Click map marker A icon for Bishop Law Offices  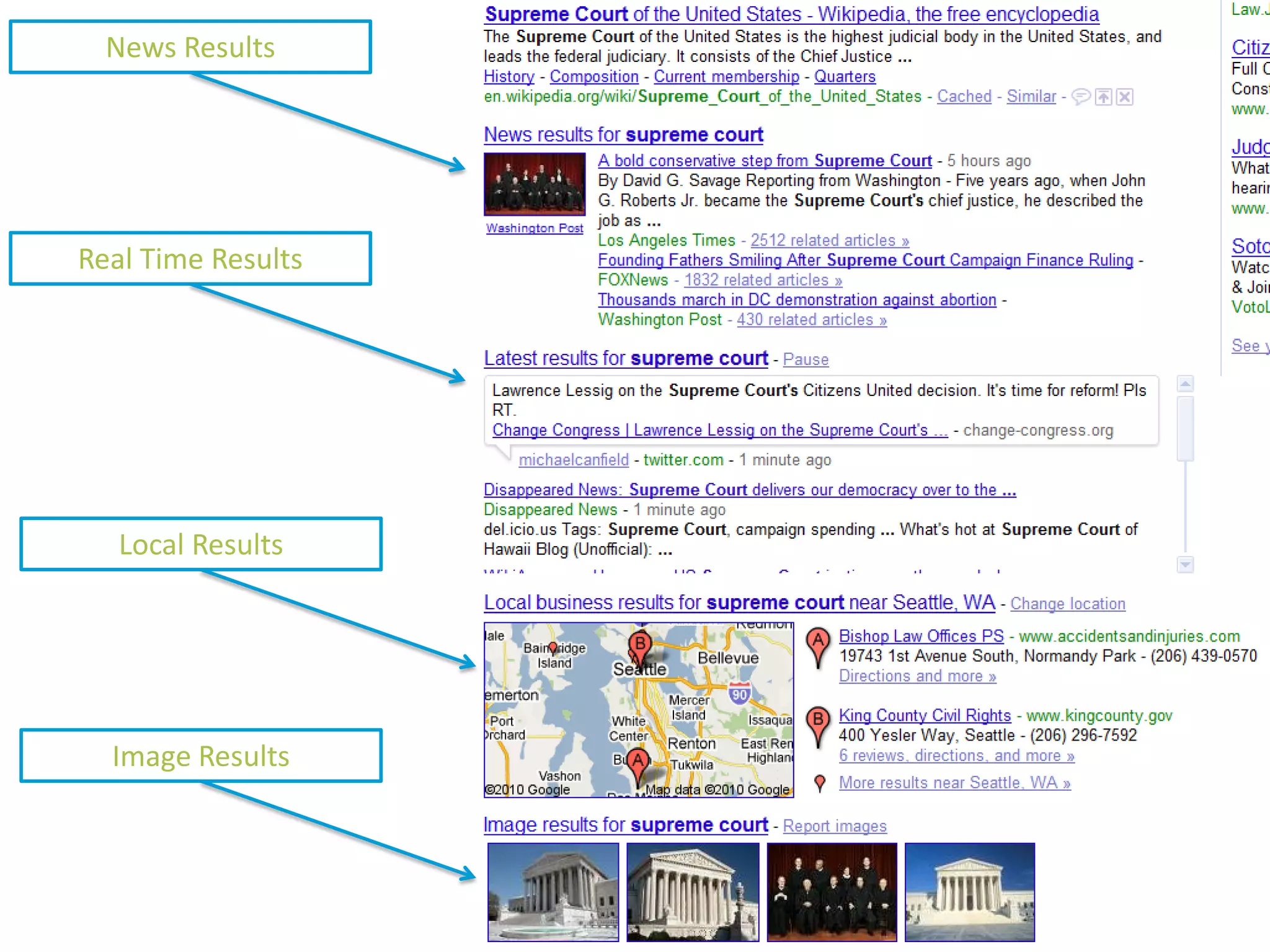coord(819,647)
